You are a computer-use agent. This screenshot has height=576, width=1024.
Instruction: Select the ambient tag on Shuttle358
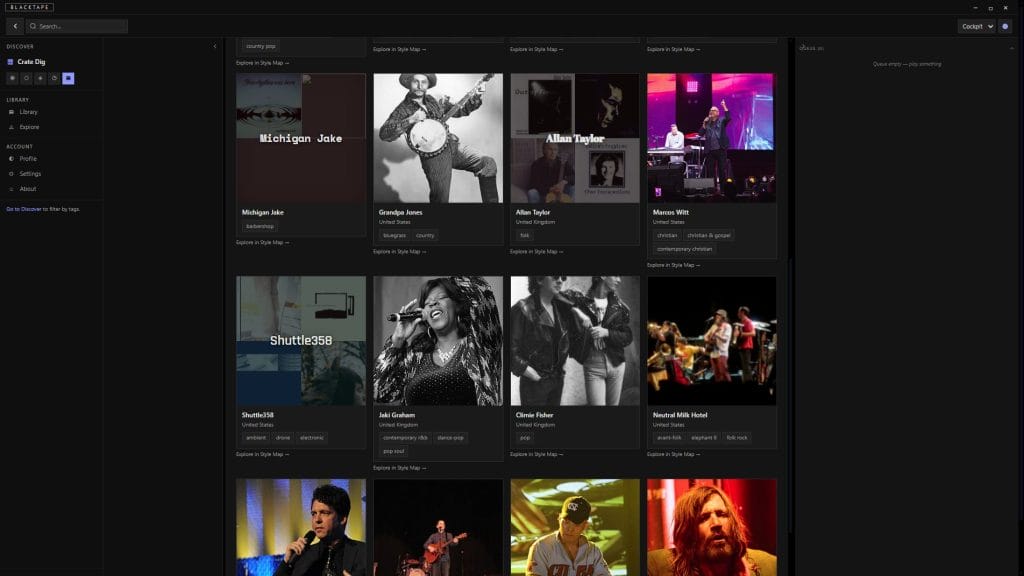(x=257, y=438)
